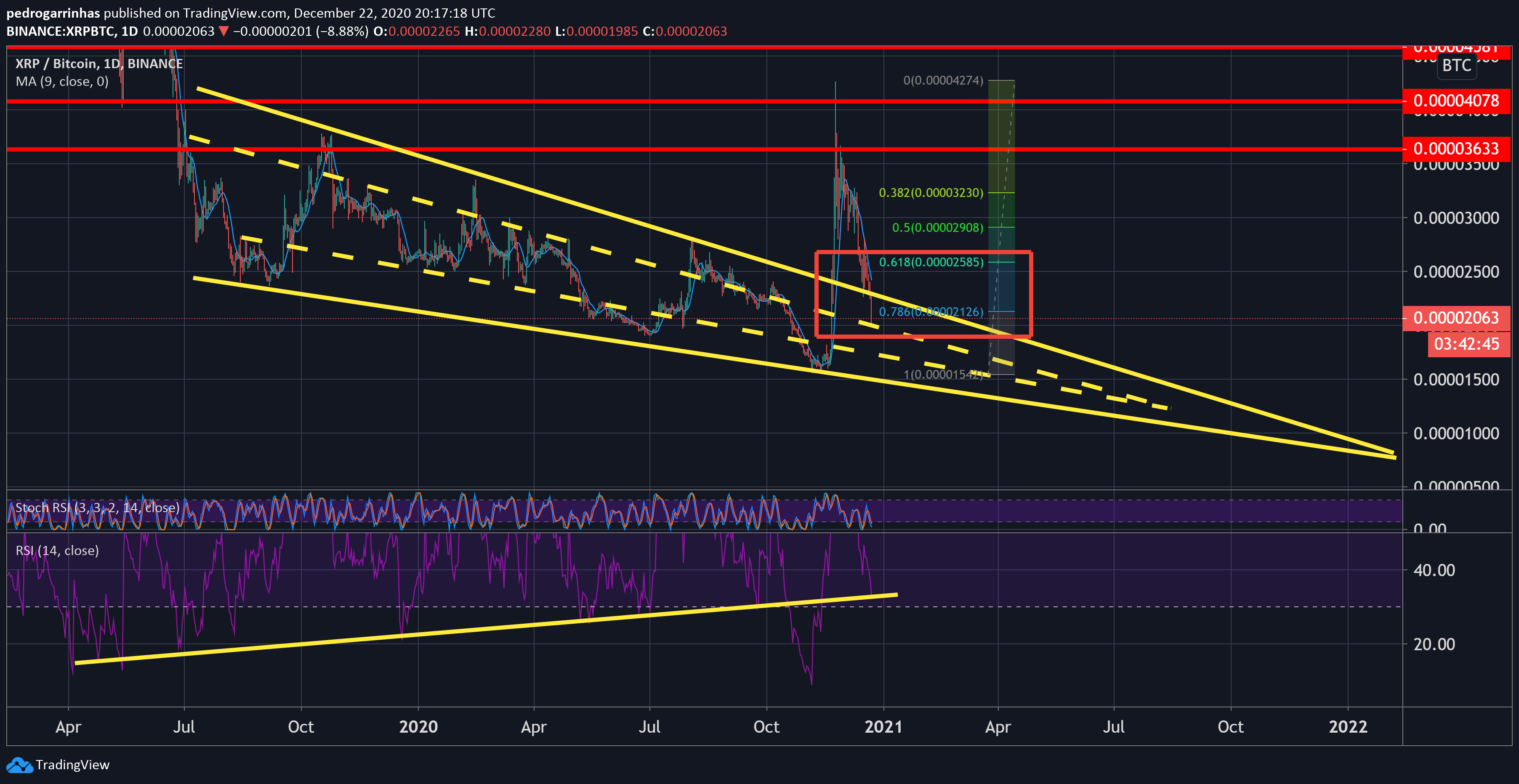This screenshot has width=1519, height=784.
Task: Click the 2021 year label on time axis
Action: coord(883,727)
